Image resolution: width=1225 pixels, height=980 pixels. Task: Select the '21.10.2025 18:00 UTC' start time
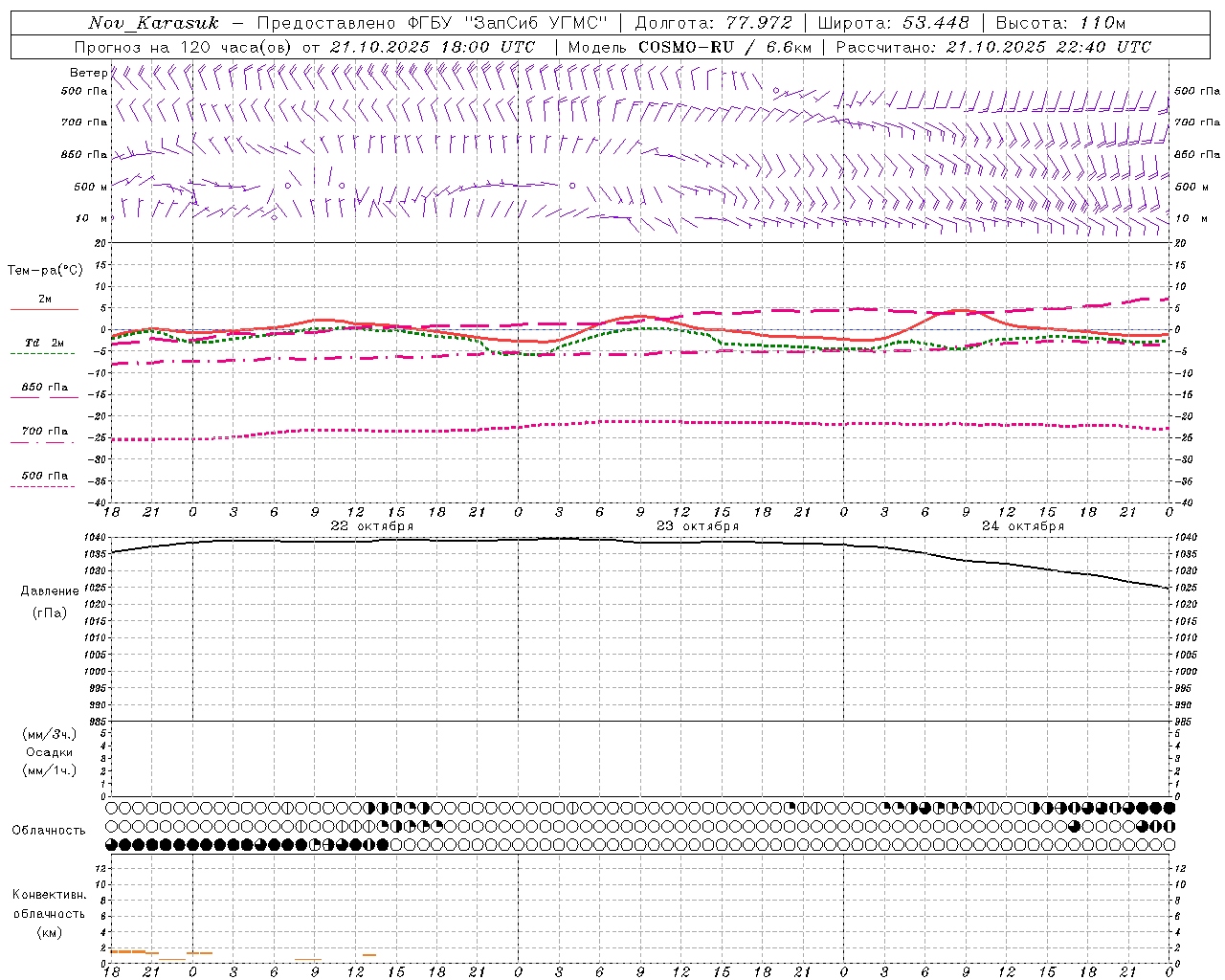tap(432, 47)
